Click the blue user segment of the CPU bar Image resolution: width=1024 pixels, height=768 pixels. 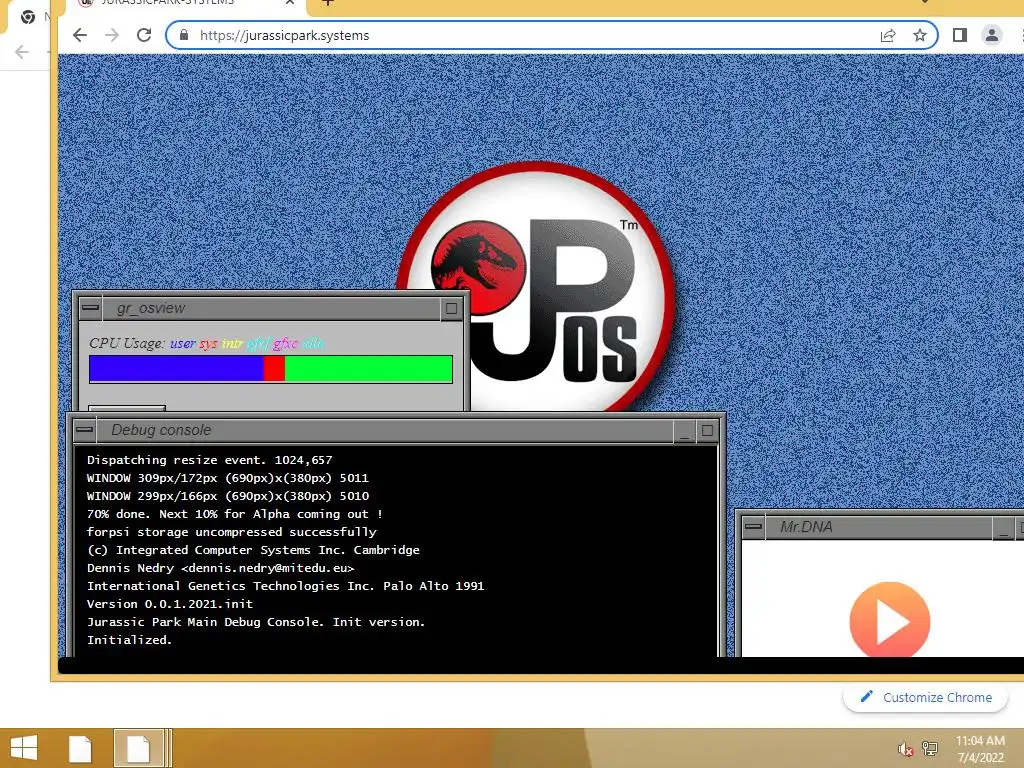point(176,369)
